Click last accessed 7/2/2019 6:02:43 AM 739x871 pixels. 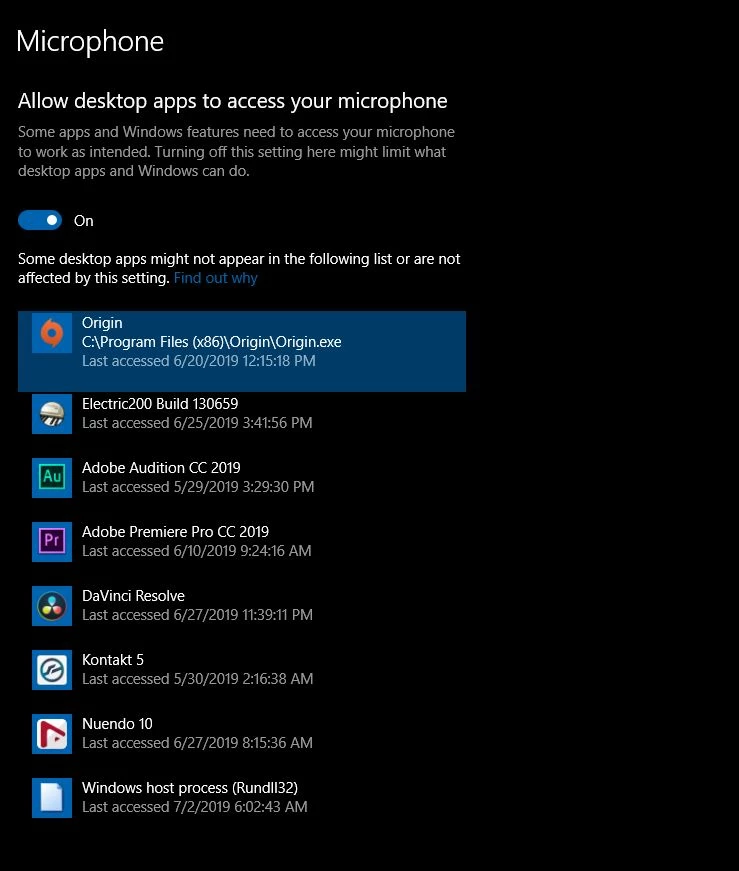pyautogui.click(x=195, y=807)
